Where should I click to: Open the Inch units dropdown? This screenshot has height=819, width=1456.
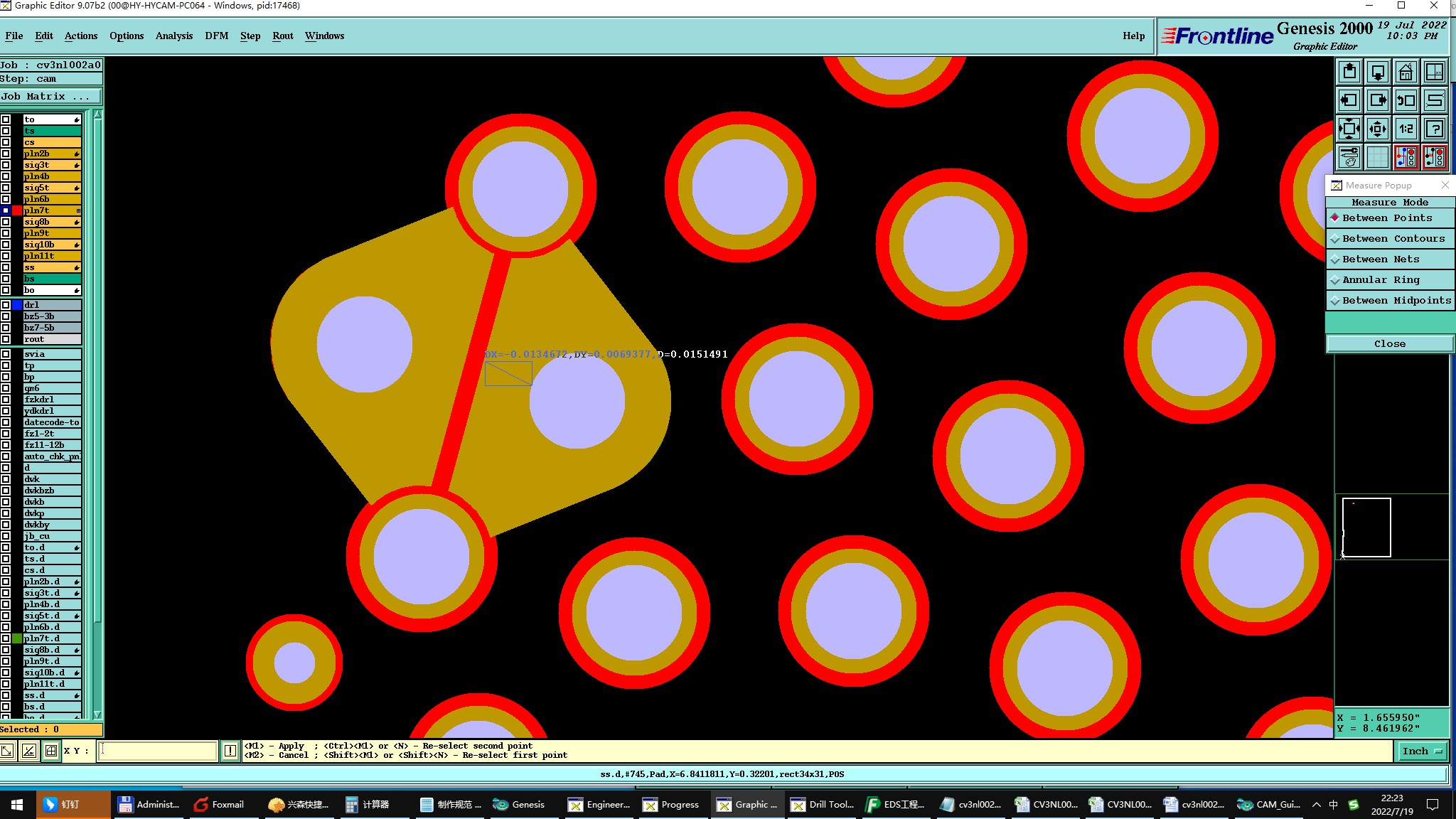point(1422,751)
